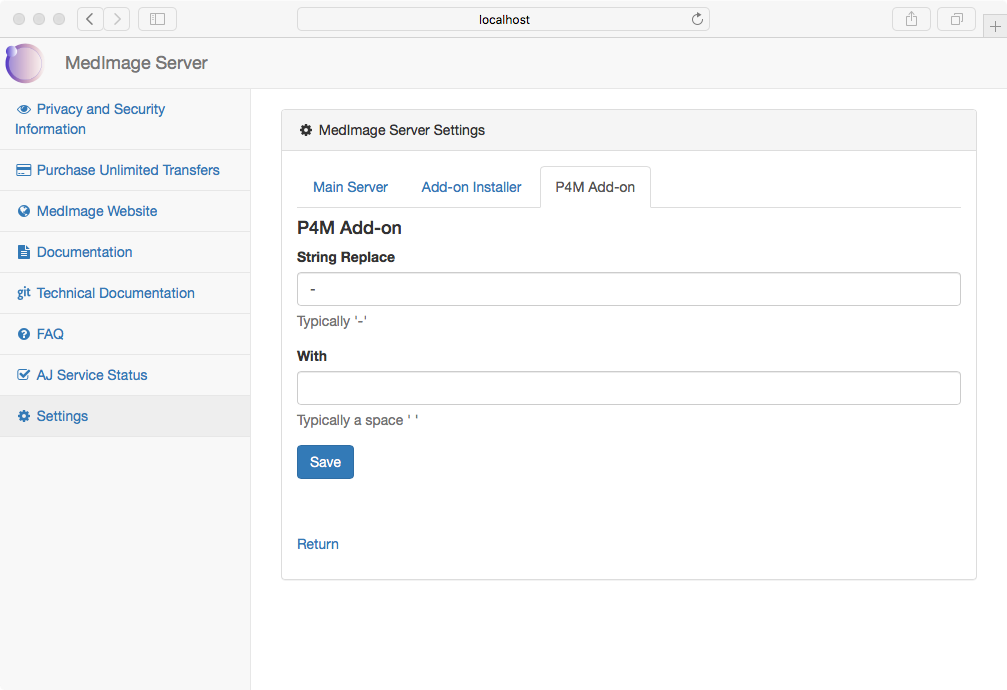Open the Technical Documentation link
1007x690 pixels.
click(116, 293)
